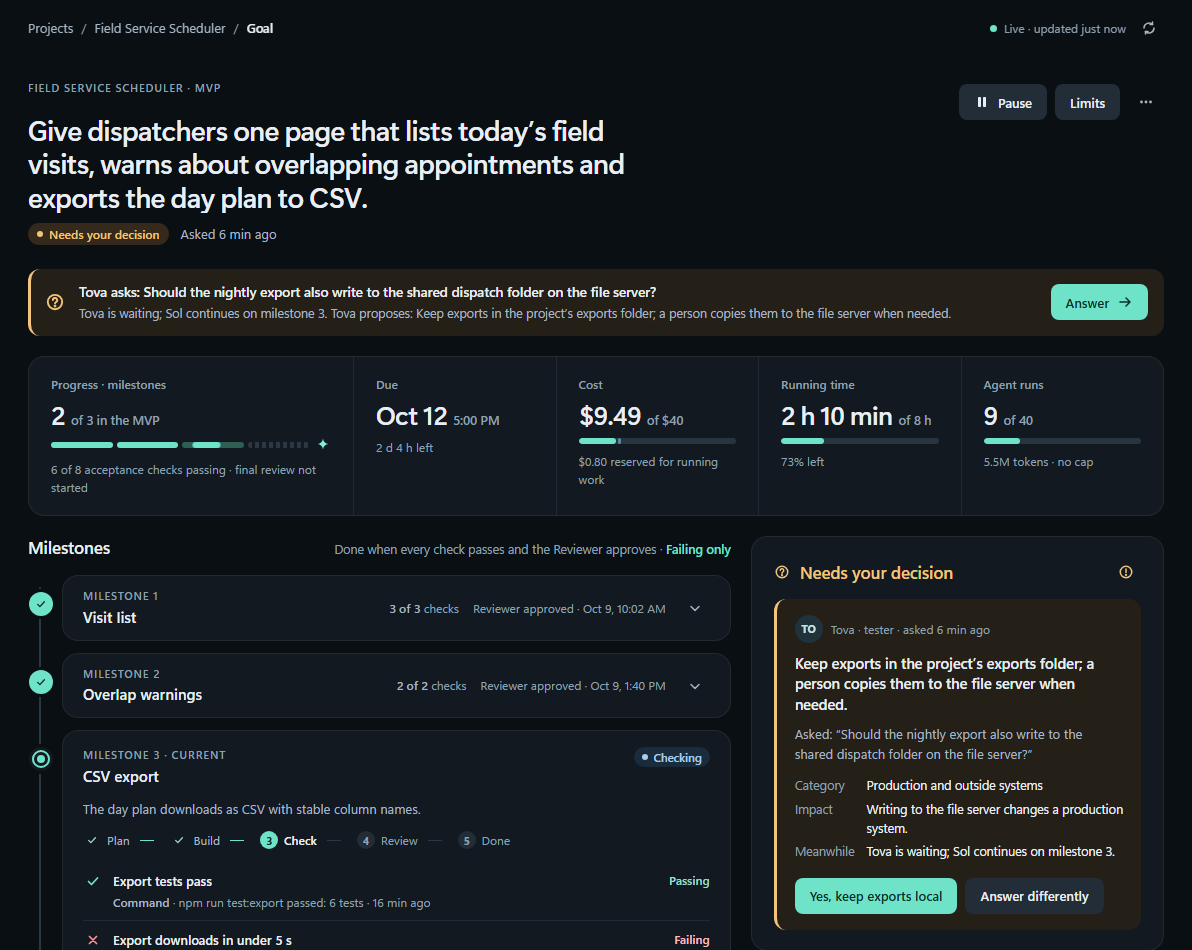The width and height of the screenshot is (1192, 950).
Task: Expand the Visit list milestone chevron
Action: [695, 609]
